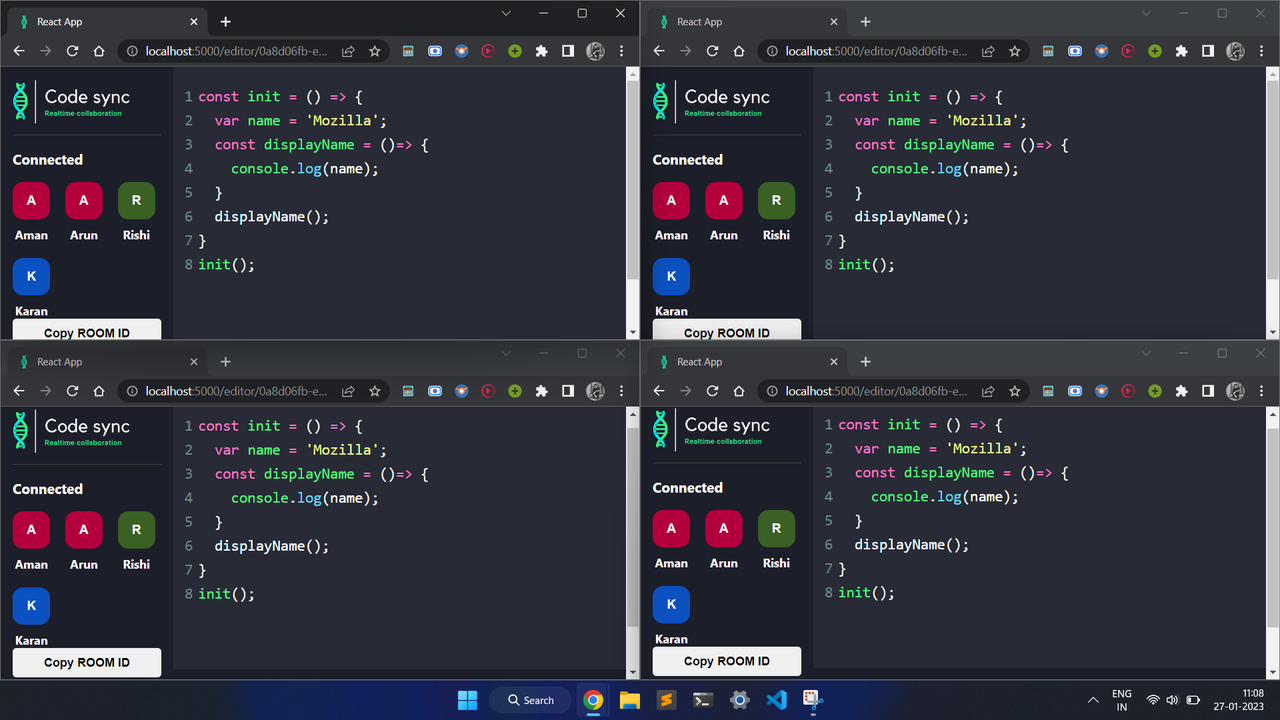Click the red video extension icon

coord(488,51)
